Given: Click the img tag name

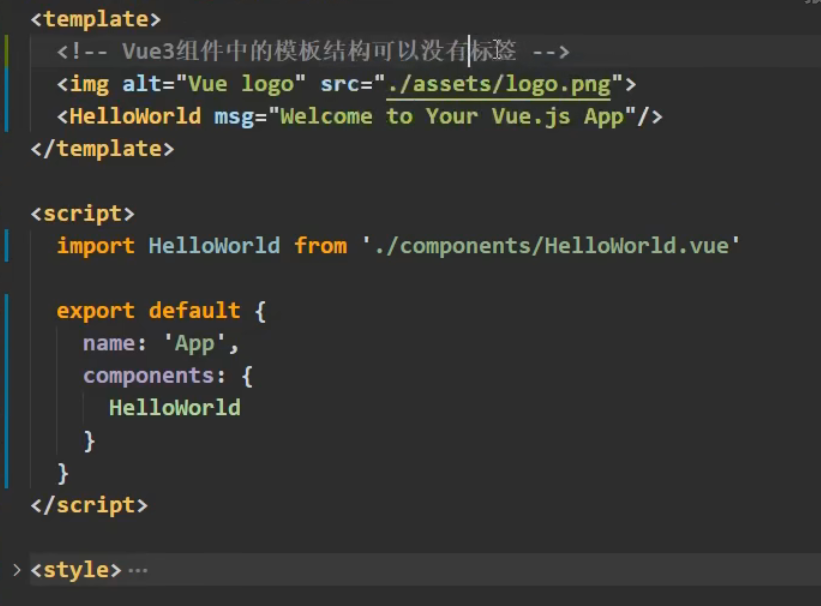Looking at the screenshot, I should coord(90,84).
